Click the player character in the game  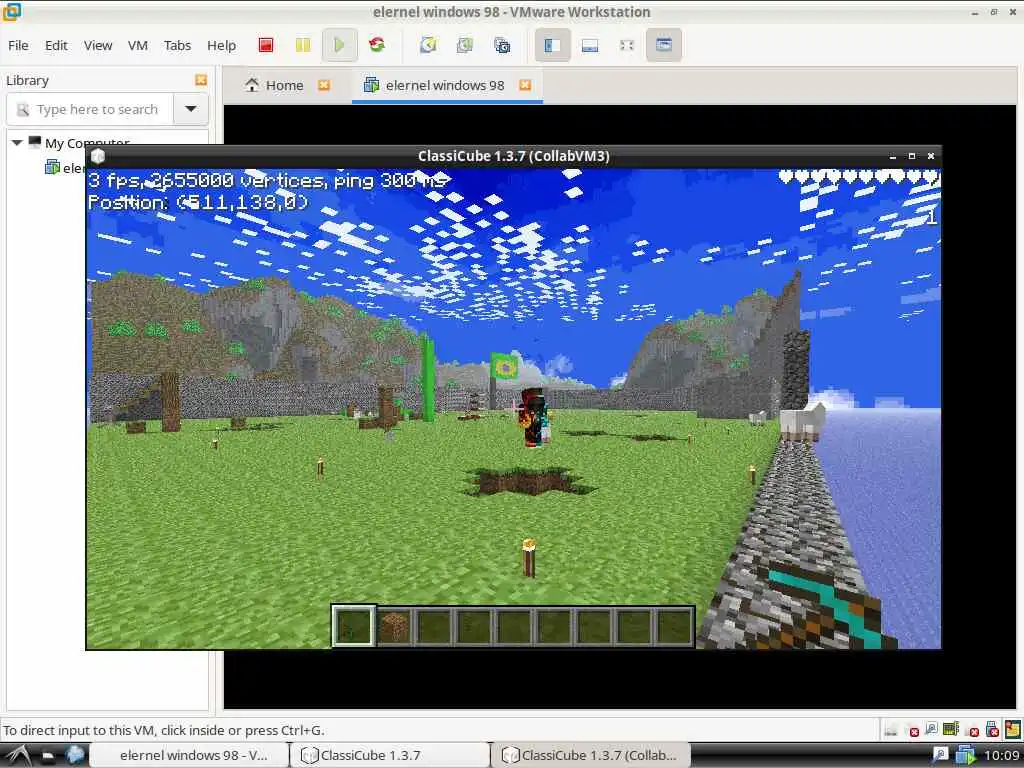tap(534, 417)
